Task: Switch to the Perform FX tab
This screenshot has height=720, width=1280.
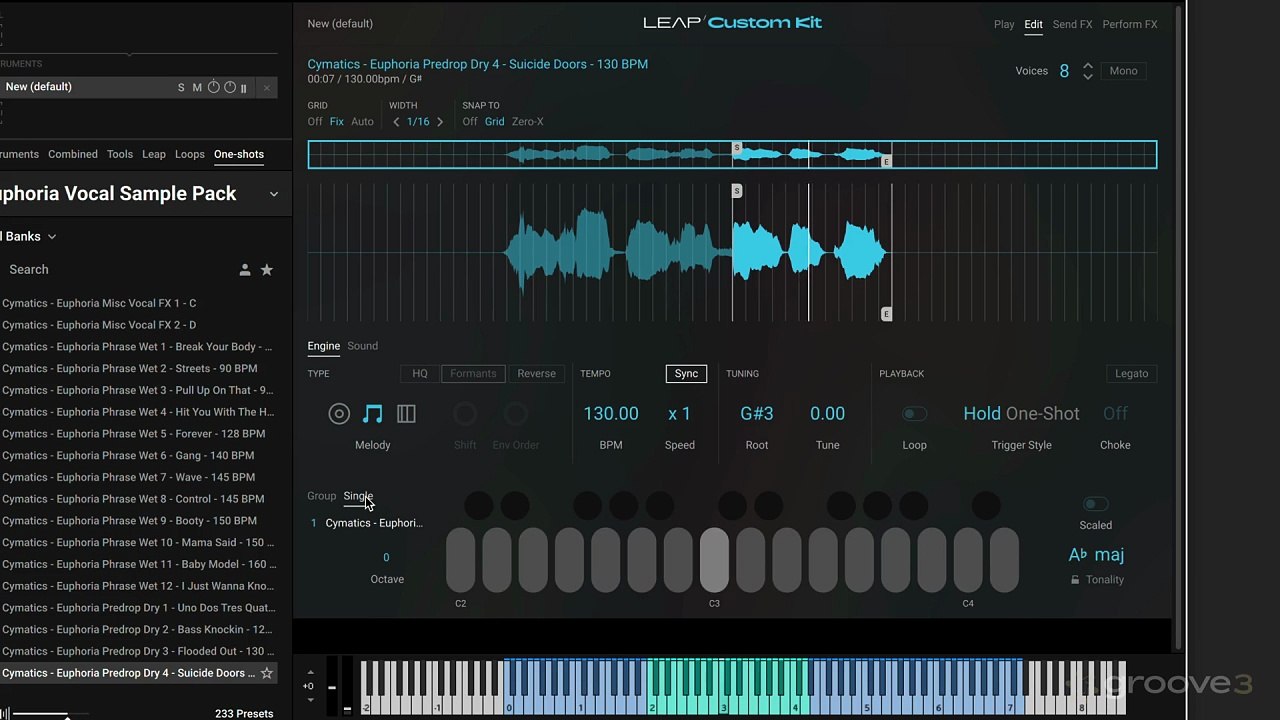Action: 1130,25
